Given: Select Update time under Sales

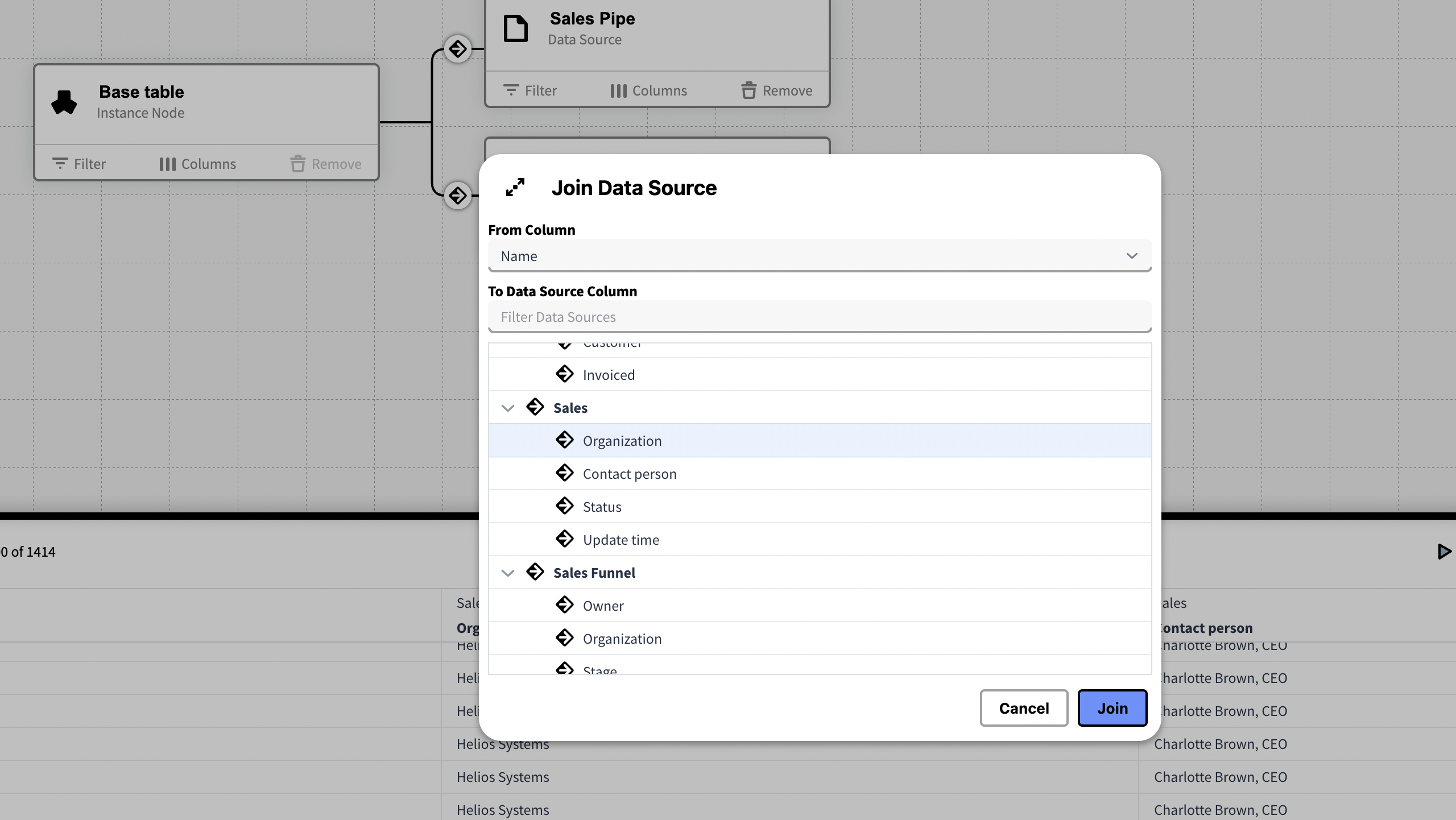Looking at the screenshot, I should (621, 540).
